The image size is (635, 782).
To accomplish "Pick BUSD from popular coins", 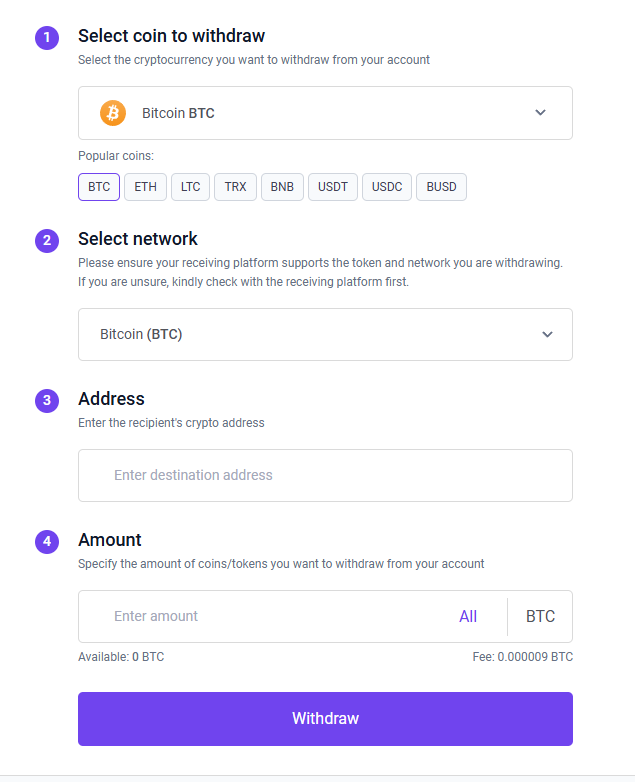I will [x=441, y=187].
